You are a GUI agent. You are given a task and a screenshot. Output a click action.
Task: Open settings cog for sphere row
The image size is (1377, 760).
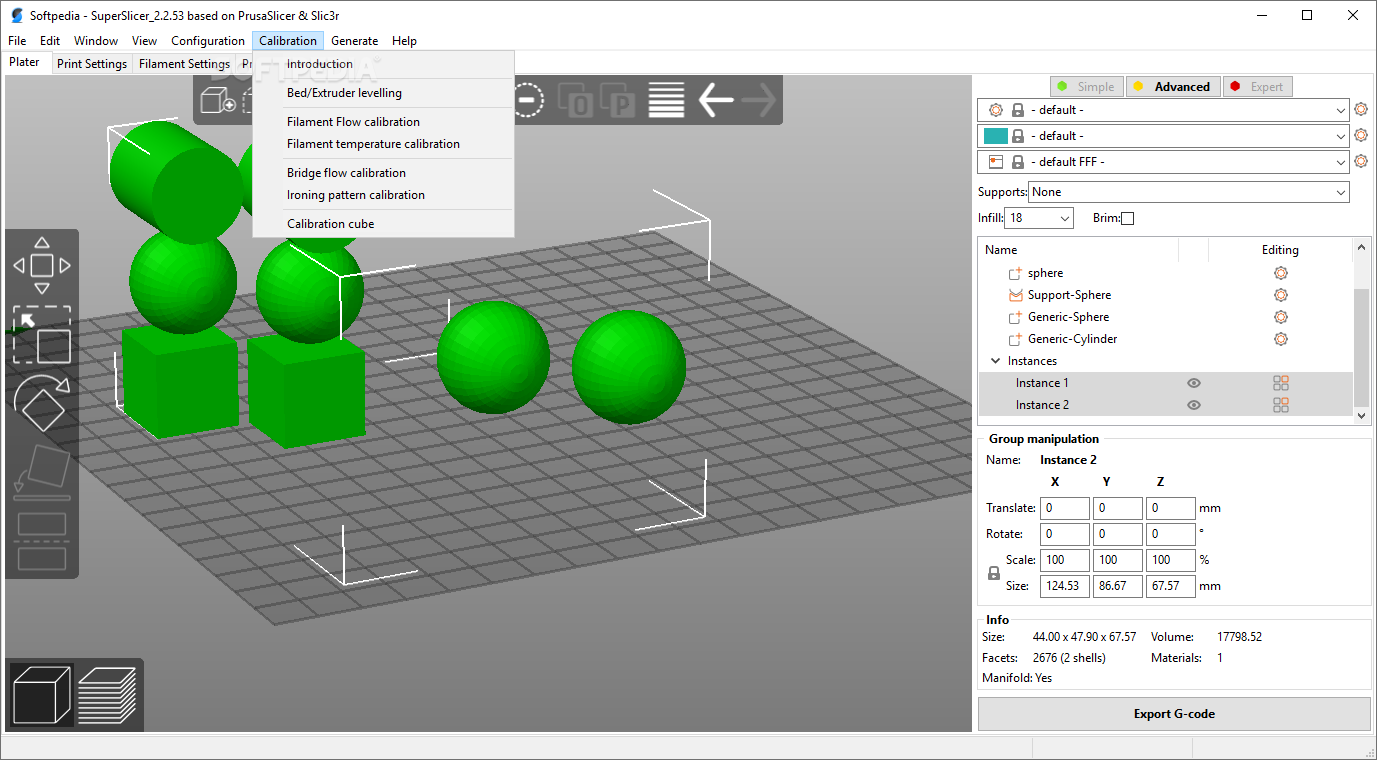(1280, 273)
